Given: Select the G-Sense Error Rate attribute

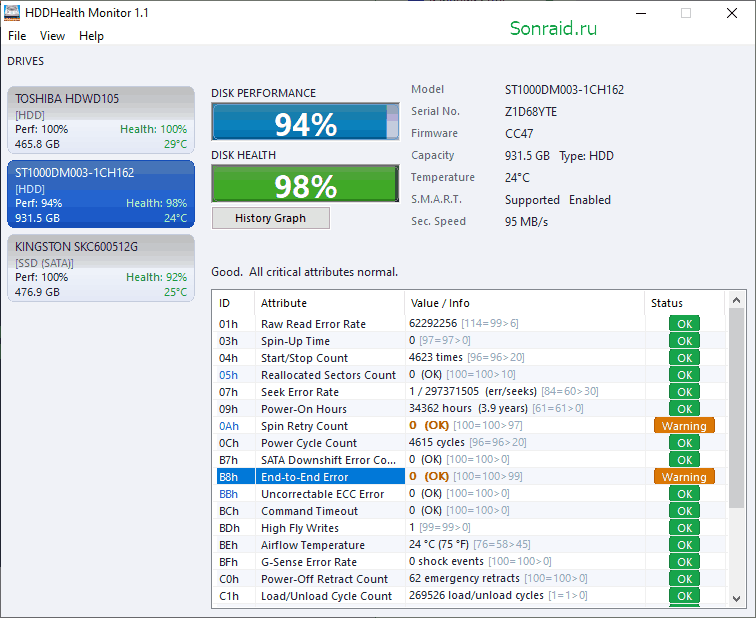Looking at the screenshot, I should [470, 562].
